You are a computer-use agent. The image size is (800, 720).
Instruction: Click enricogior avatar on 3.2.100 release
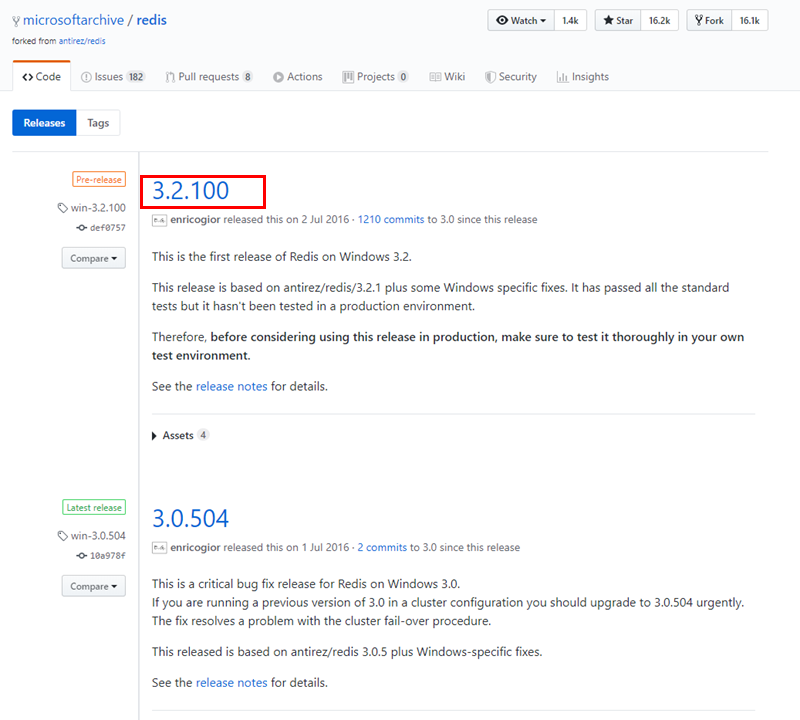tap(159, 220)
